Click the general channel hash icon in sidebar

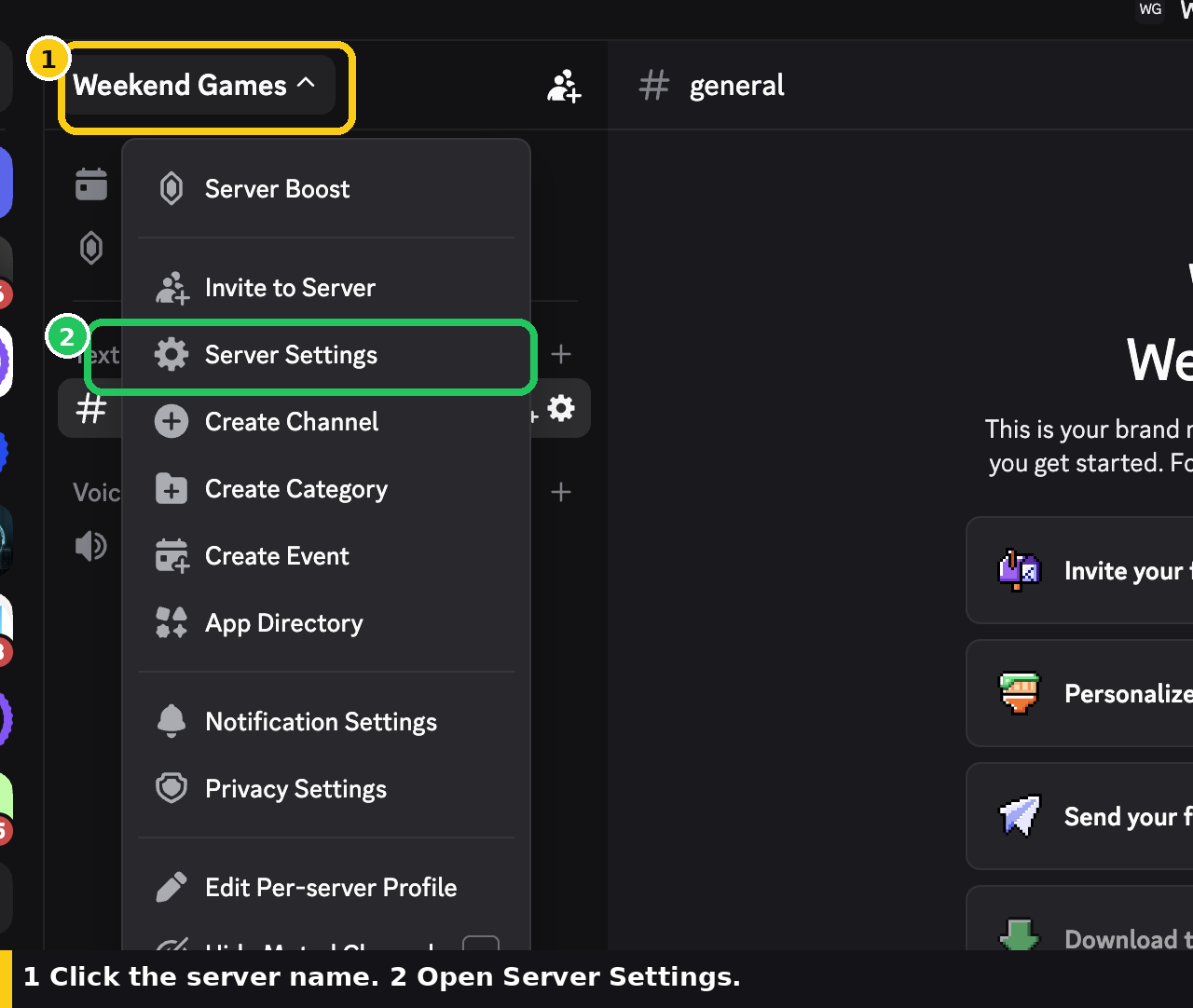tap(91, 408)
